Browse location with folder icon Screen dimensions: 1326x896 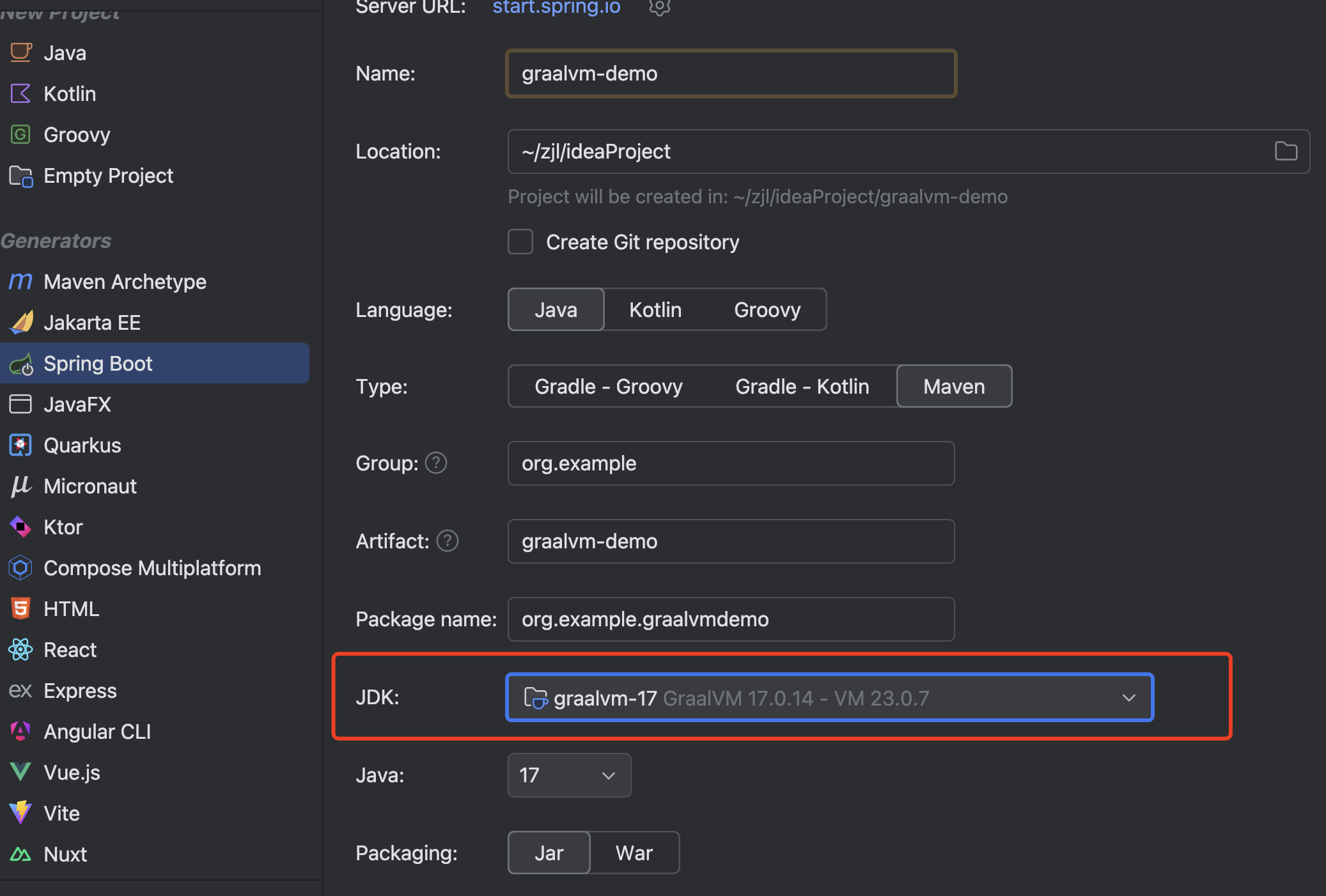1286,151
